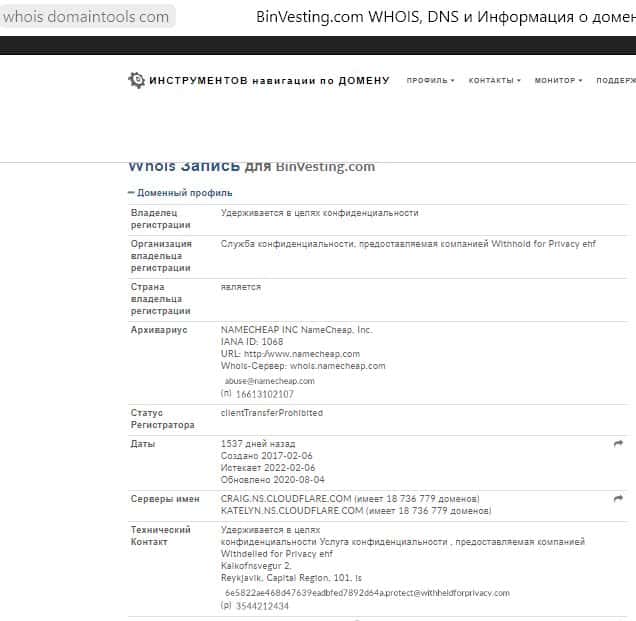Screen dimensions: 636x621
Task: Click the clientTransferProhibited status text
Action: (x=272, y=413)
